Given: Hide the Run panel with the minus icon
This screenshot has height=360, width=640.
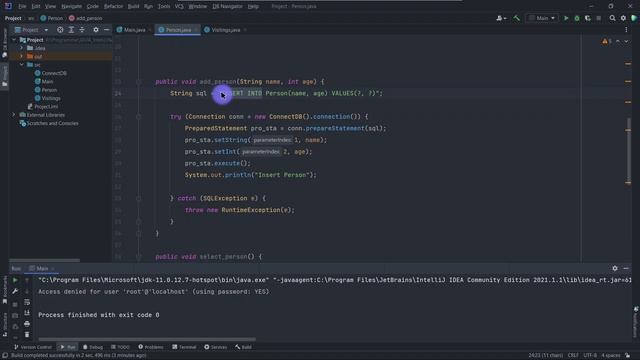Looking at the screenshot, I should (x=626, y=268).
